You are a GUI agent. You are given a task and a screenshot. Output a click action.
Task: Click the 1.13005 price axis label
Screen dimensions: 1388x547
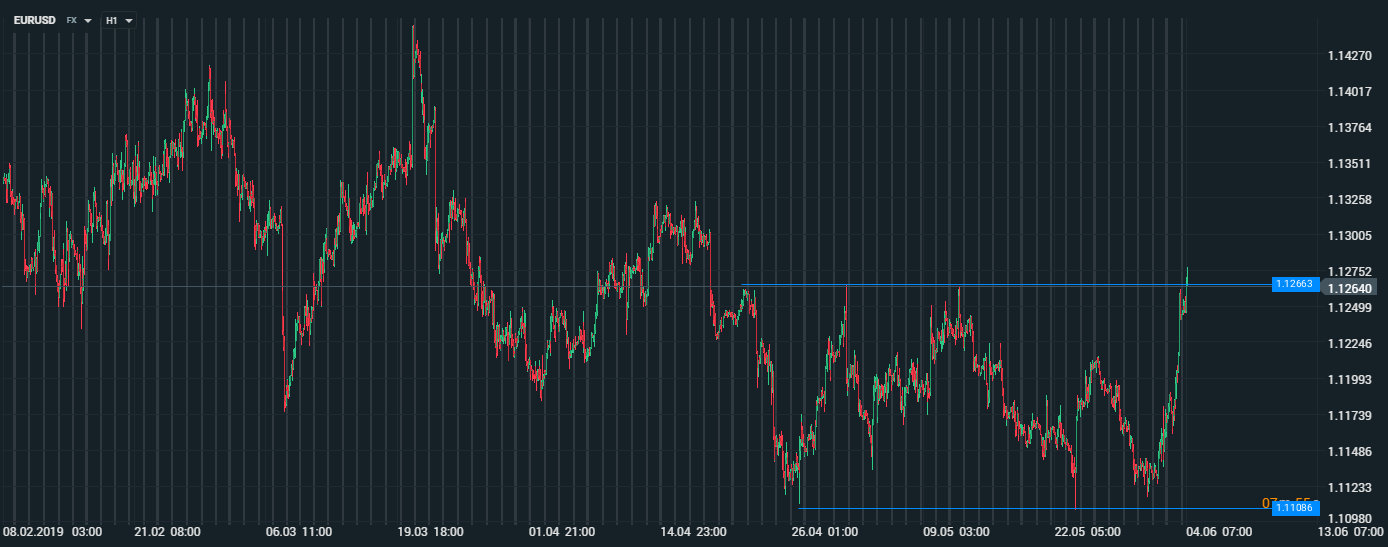coord(1350,236)
